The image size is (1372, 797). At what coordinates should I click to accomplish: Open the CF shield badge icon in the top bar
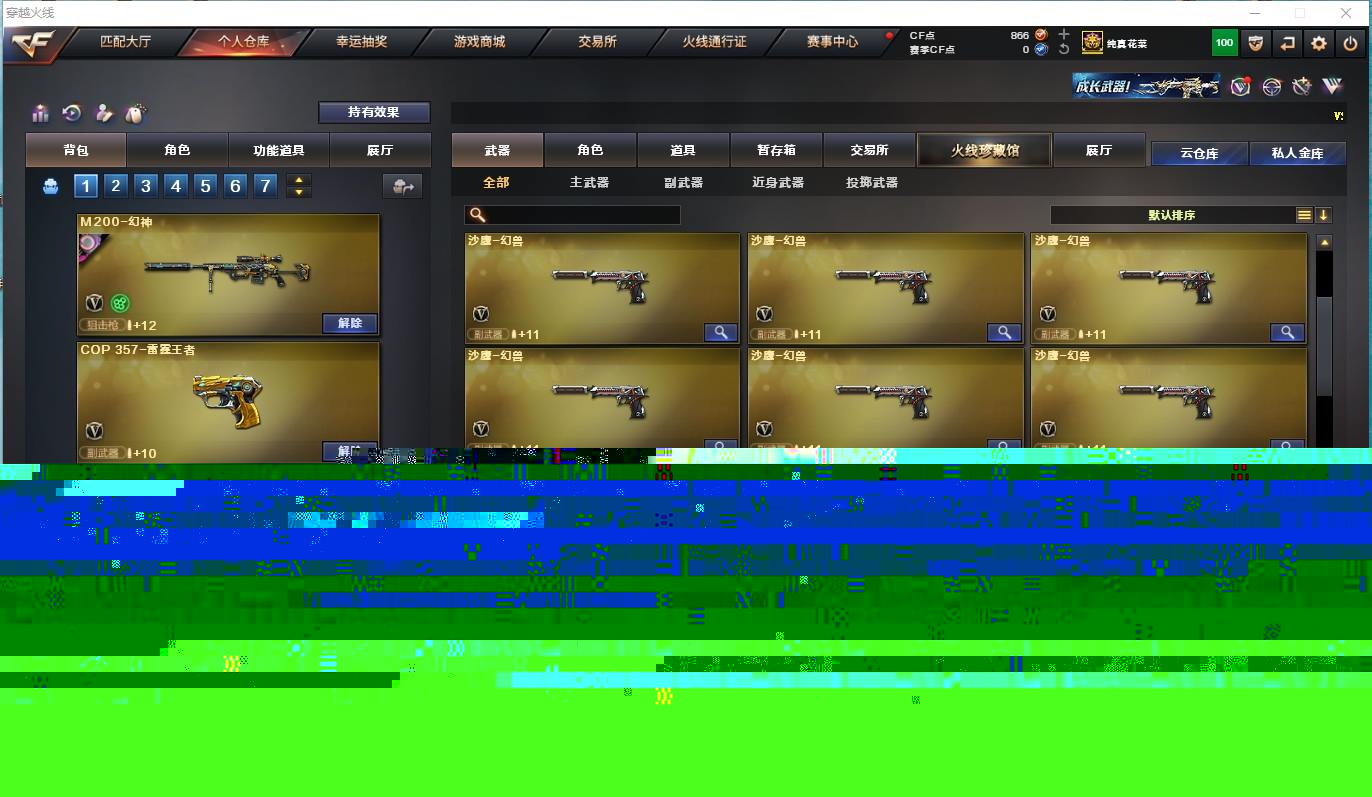click(1256, 43)
